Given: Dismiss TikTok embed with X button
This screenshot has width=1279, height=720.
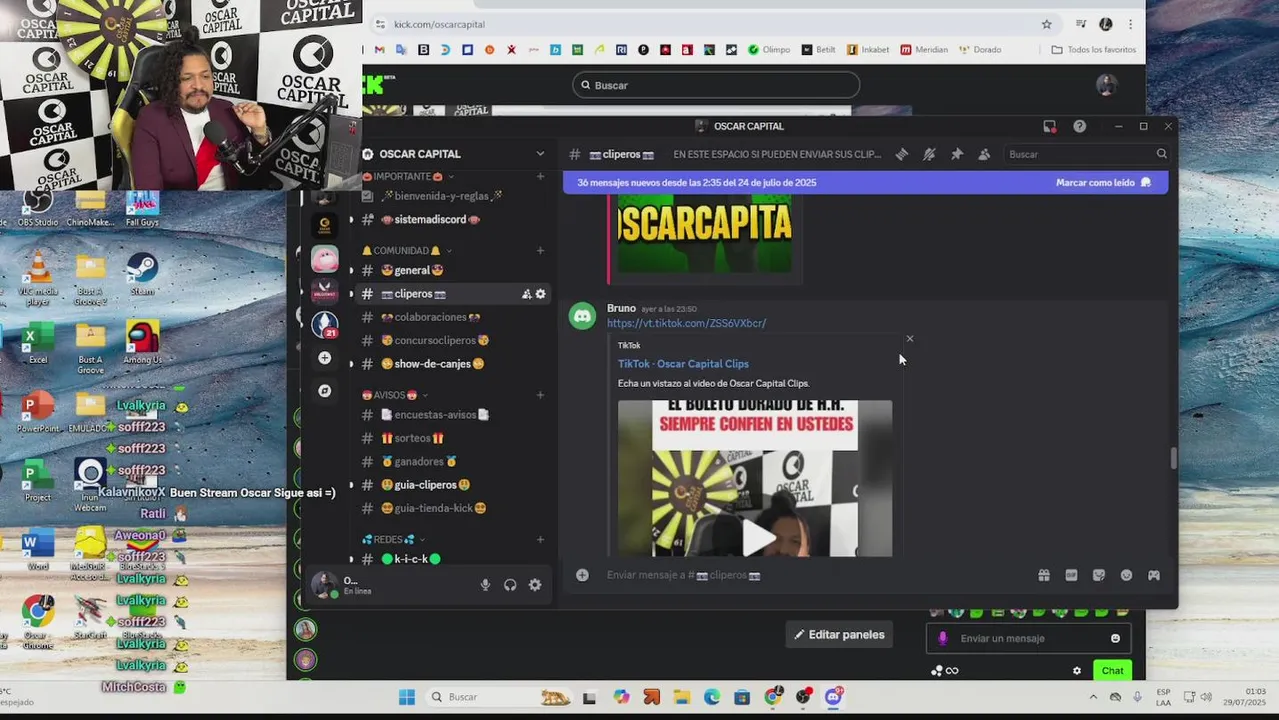Looking at the screenshot, I should pyautogui.click(x=909, y=339).
